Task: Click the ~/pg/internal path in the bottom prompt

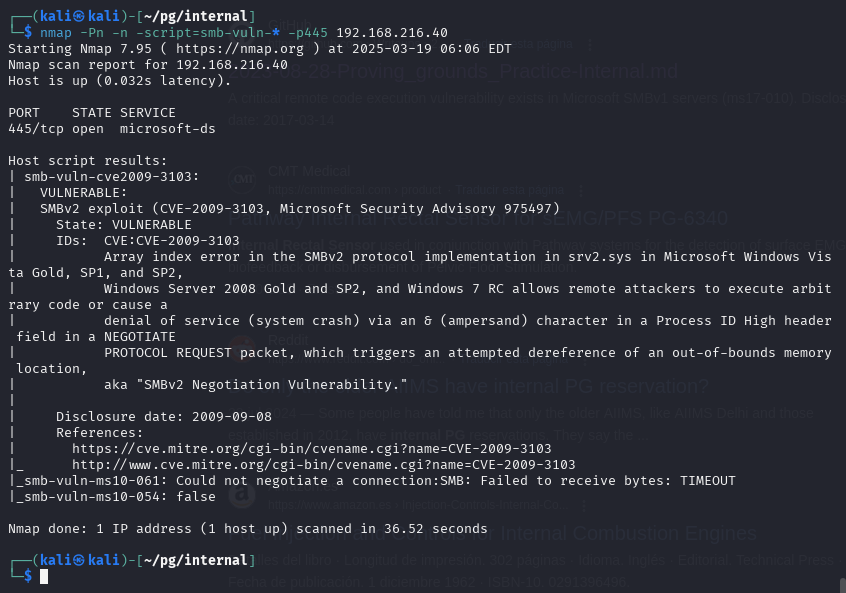Action: (x=196, y=561)
